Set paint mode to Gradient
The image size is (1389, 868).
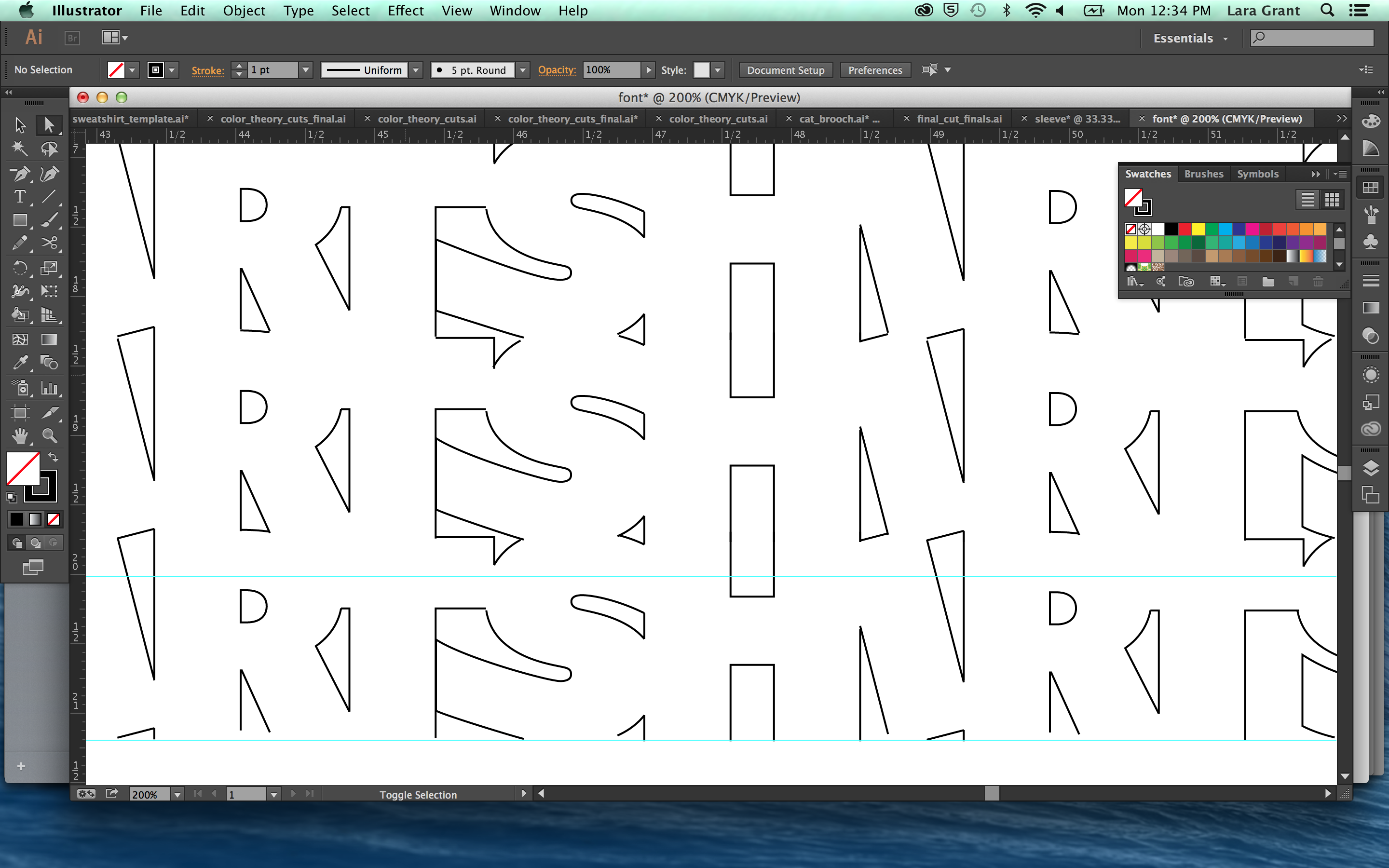(35, 519)
